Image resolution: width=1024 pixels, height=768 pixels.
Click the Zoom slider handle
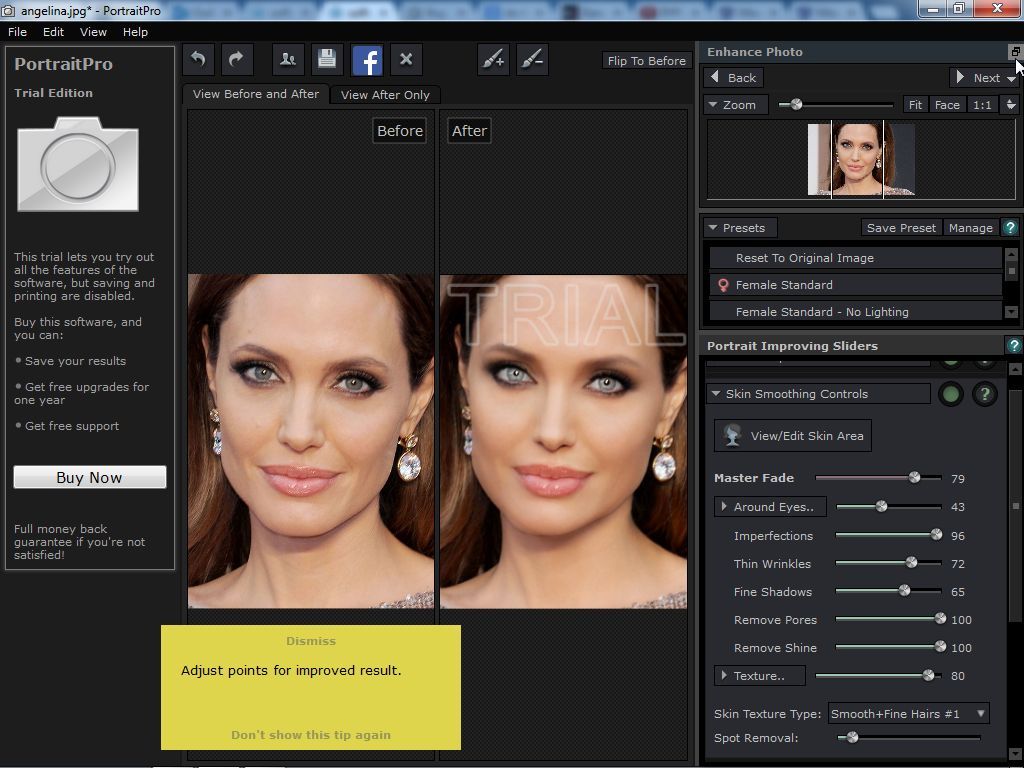[795, 104]
